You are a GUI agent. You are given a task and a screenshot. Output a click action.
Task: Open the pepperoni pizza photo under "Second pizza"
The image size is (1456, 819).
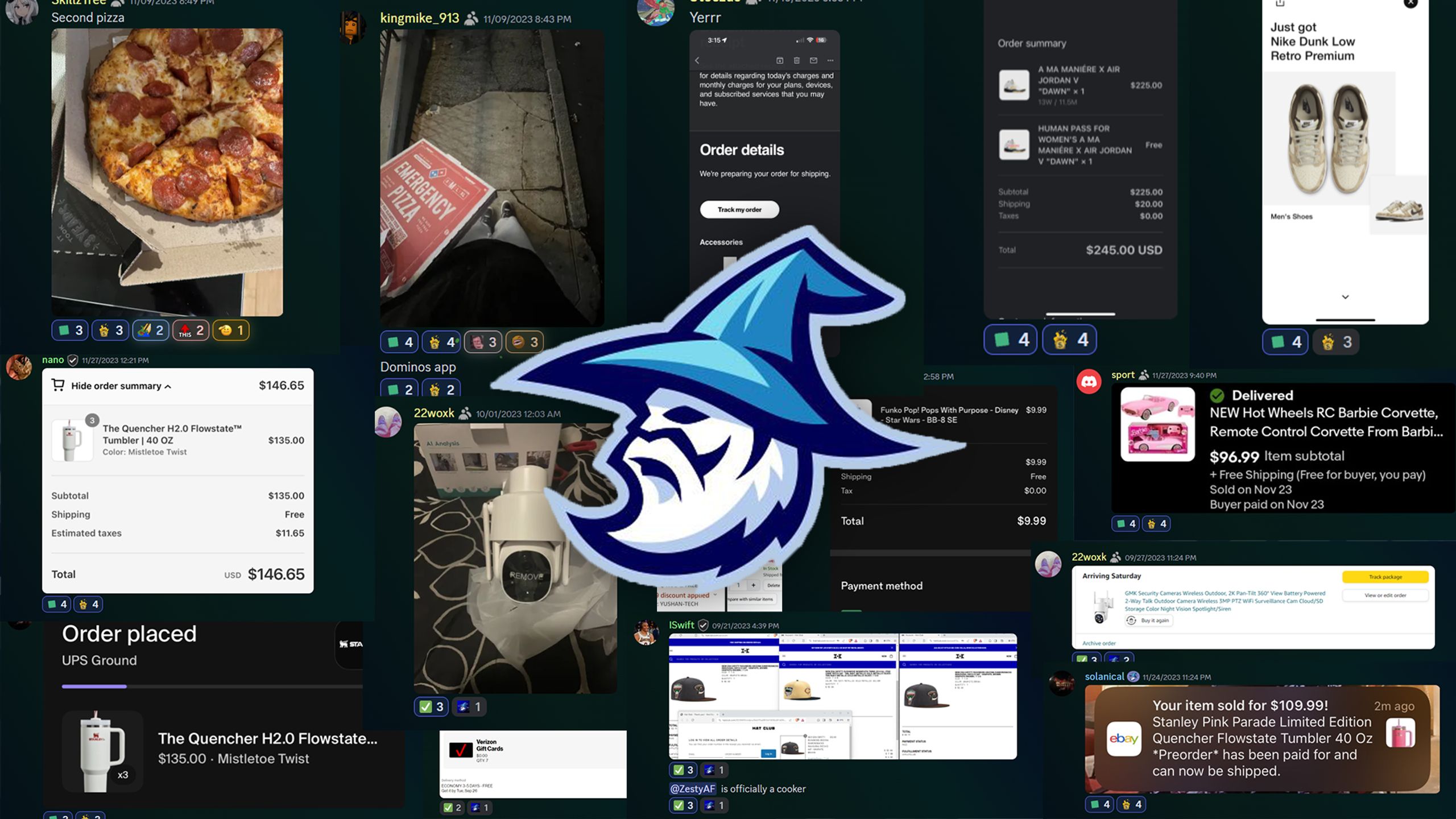(x=167, y=172)
